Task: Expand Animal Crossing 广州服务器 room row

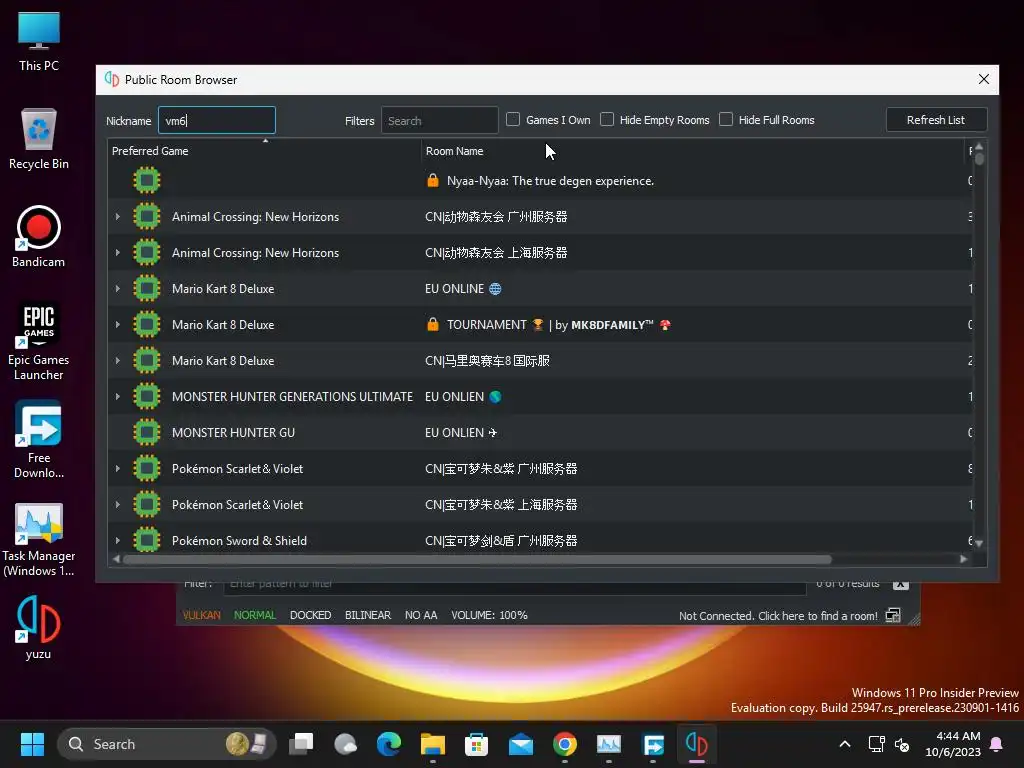Action: pyautogui.click(x=118, y=216)
